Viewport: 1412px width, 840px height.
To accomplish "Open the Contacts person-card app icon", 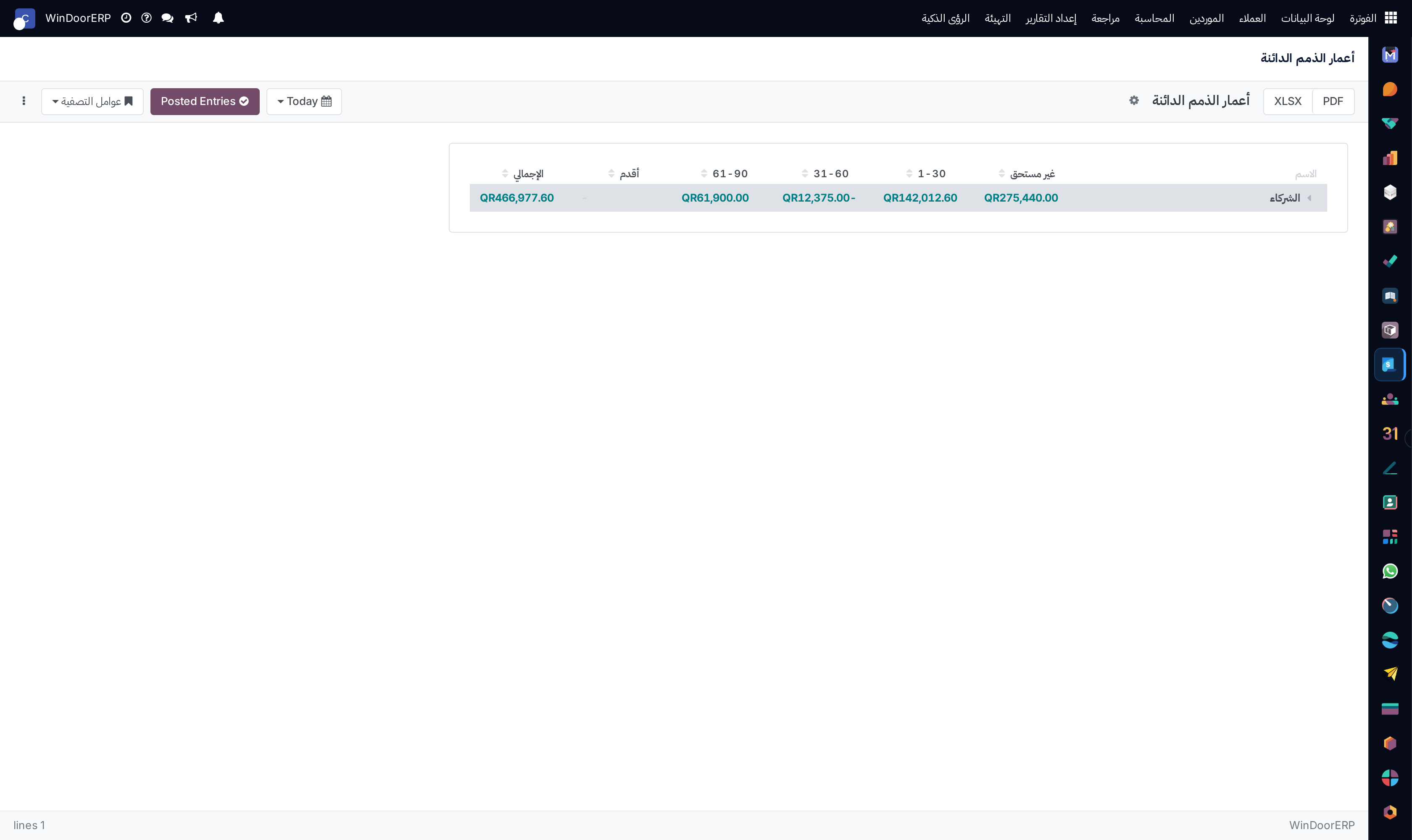I will pyautogui.click(x=1390, y=503).
